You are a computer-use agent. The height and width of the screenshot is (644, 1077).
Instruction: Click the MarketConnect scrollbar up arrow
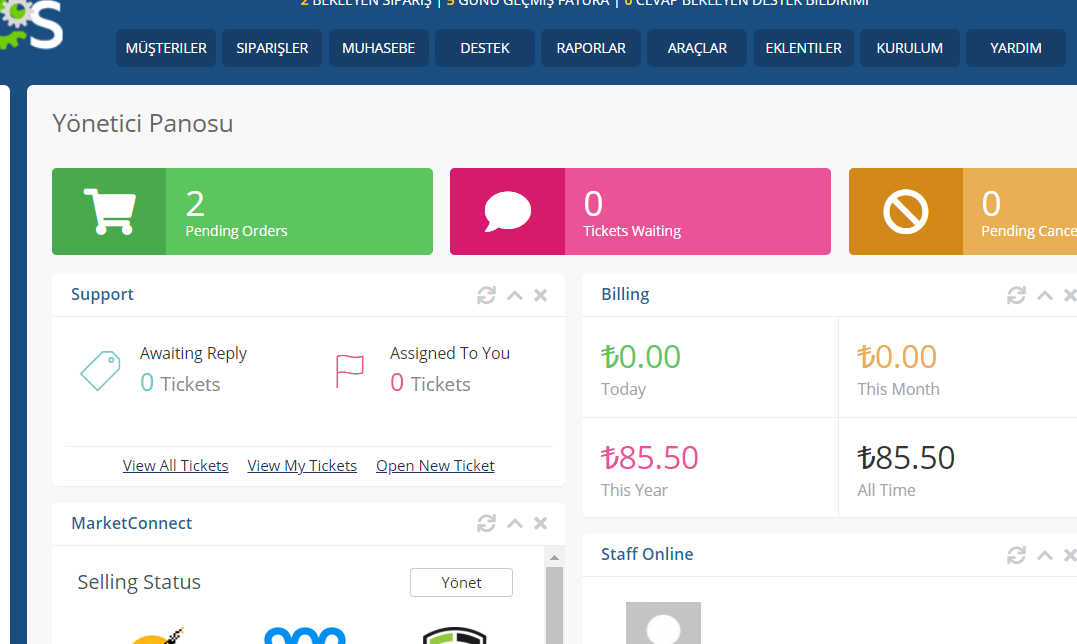point(554,556)
